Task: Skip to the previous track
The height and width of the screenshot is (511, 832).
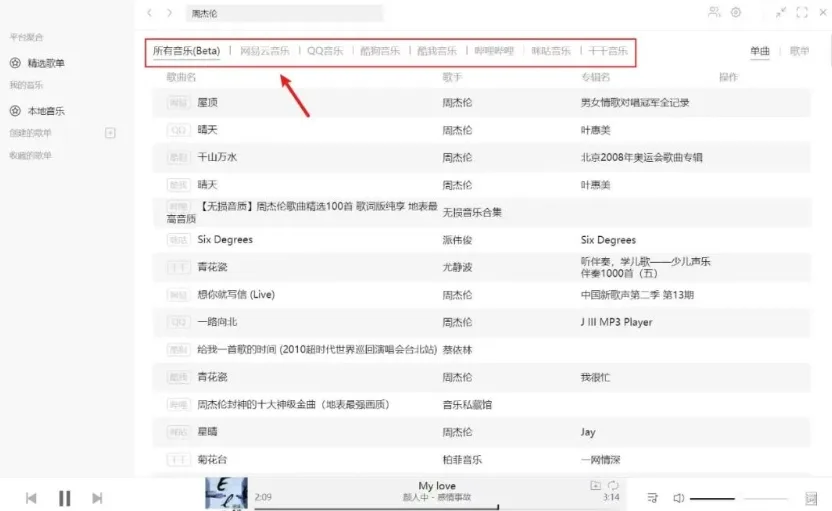Action: (31, 498)
